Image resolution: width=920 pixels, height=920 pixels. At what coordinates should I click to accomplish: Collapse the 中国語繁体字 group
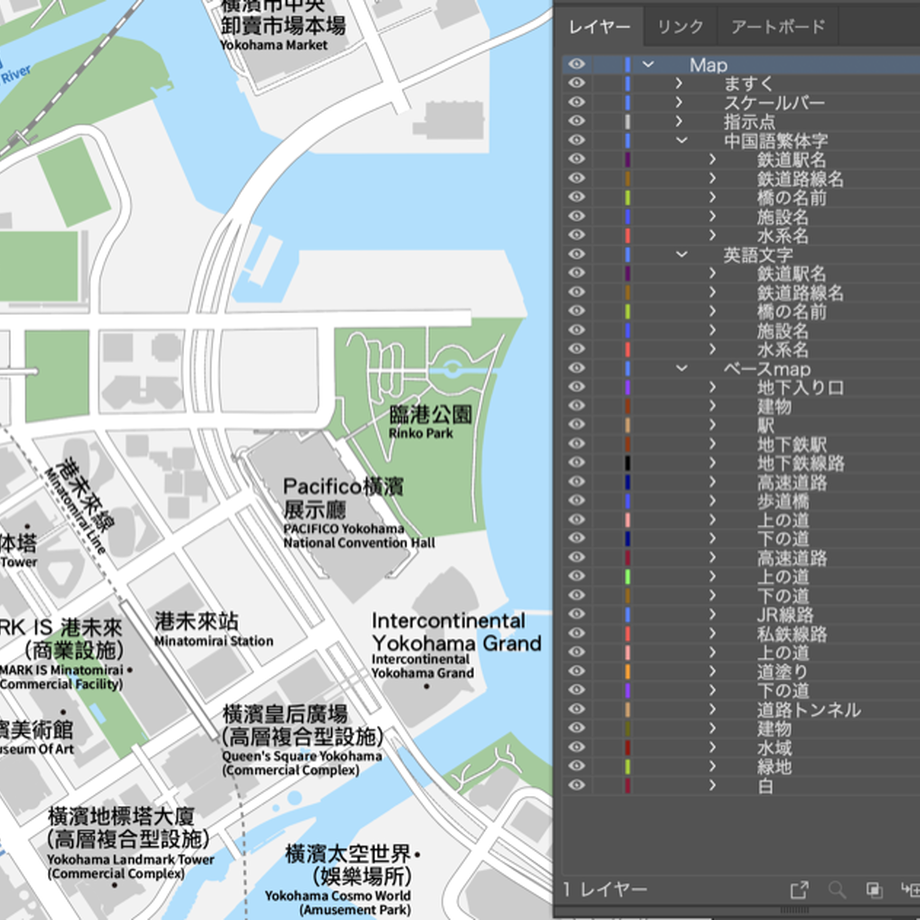(x=681, y=140)
